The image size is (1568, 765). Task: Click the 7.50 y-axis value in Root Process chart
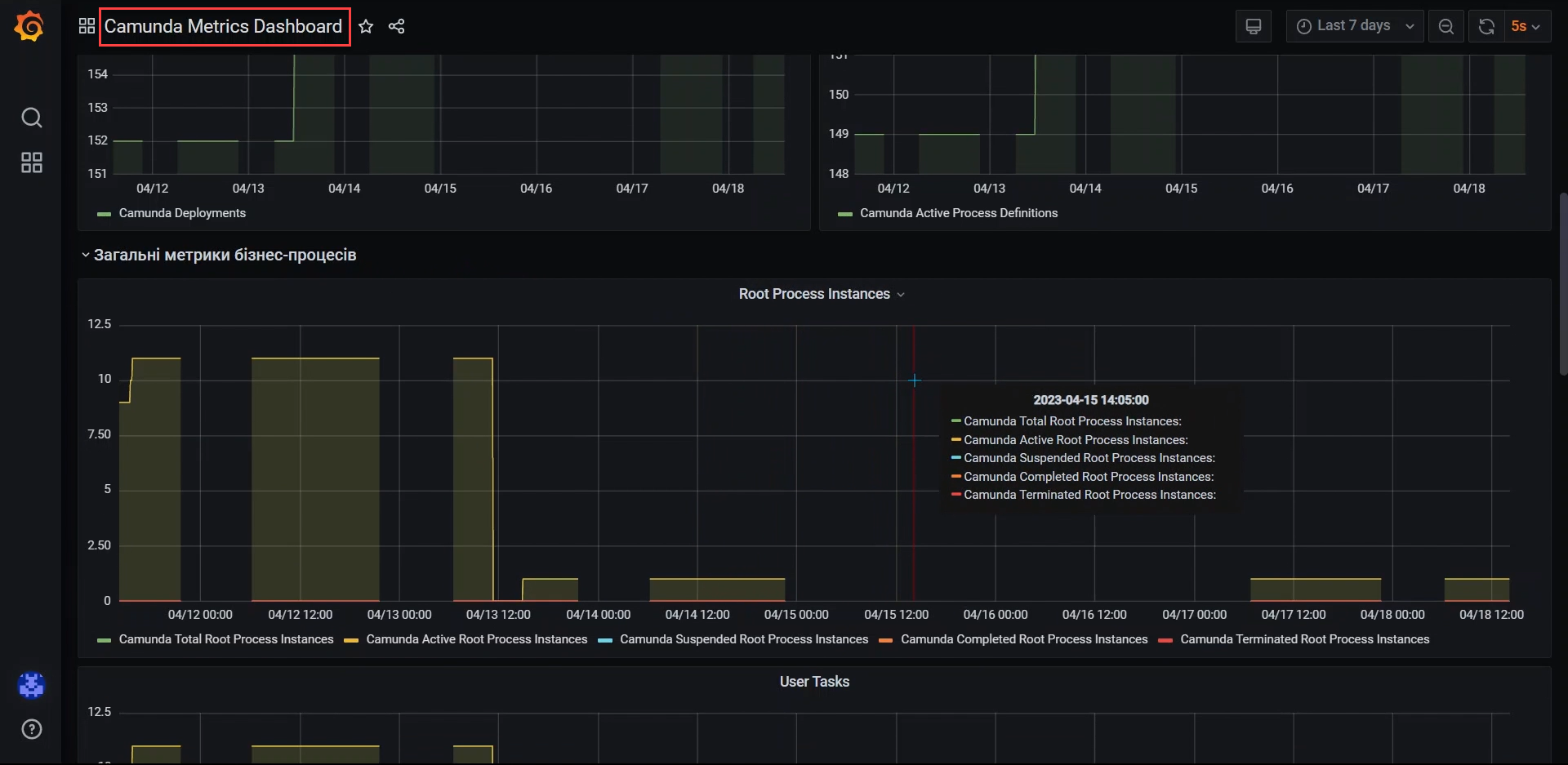point(99,434)
